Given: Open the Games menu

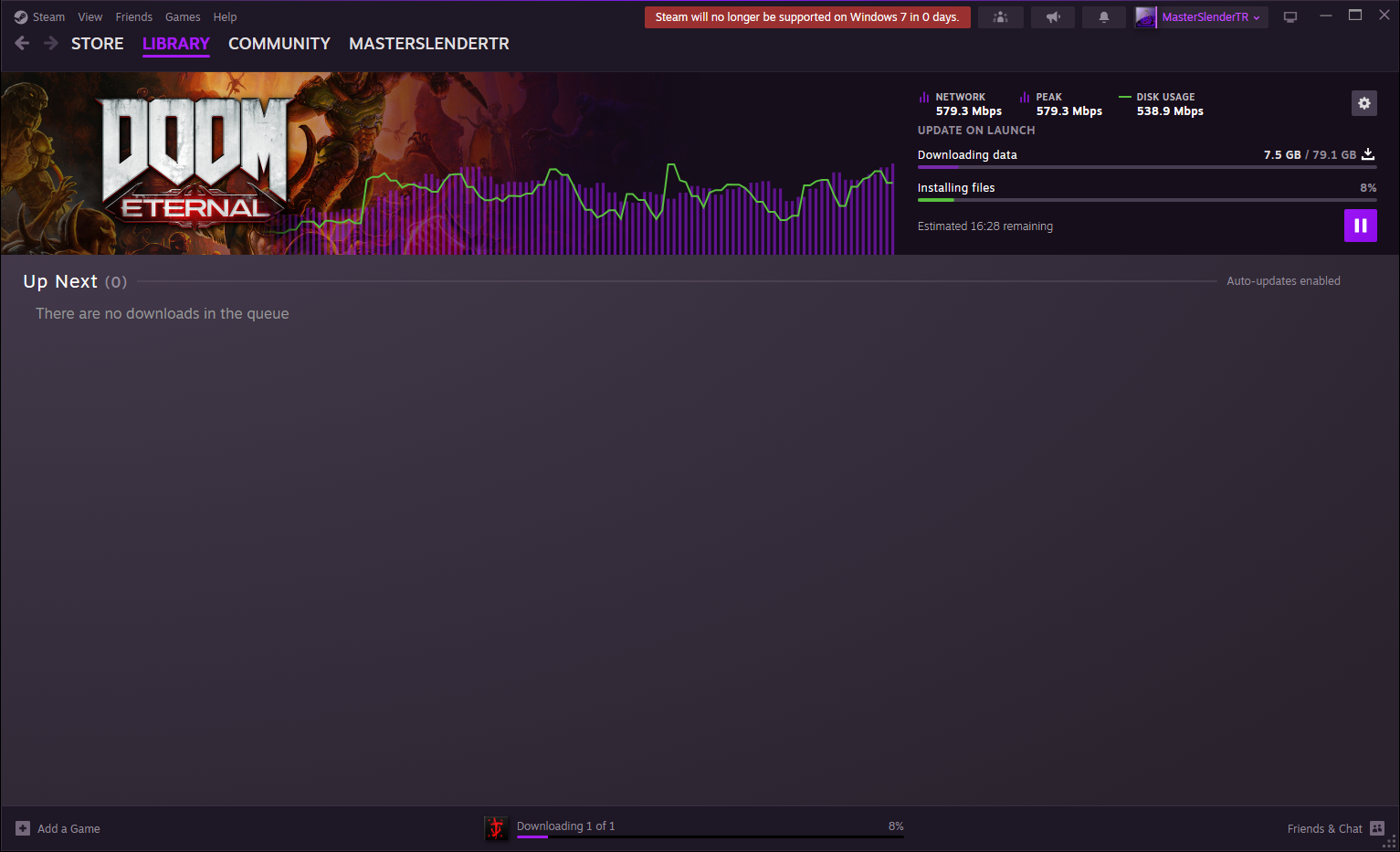Looking at the screenshot, I should tap(183, 17).
